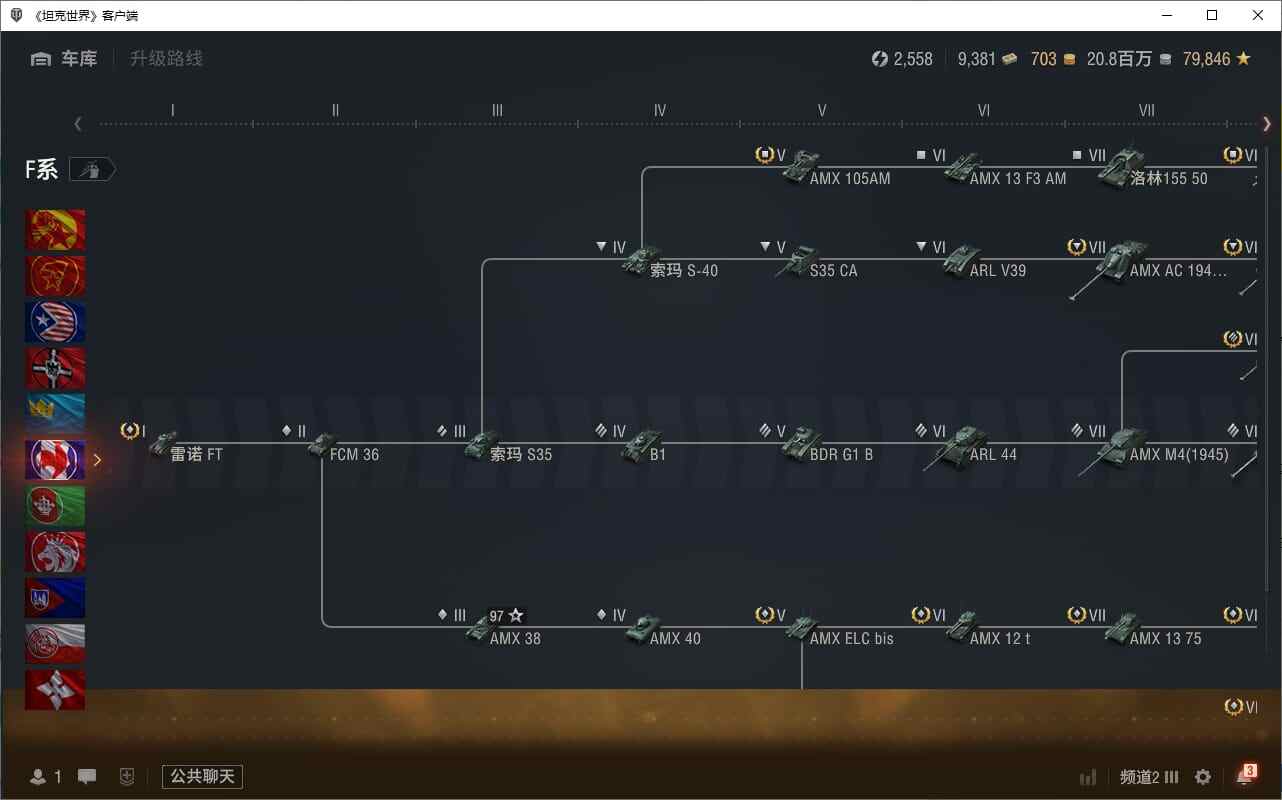Switch to the China nation flag
Image resolution: width=1282 pixels, height=800 pixels.
click(x=55, y=230)
